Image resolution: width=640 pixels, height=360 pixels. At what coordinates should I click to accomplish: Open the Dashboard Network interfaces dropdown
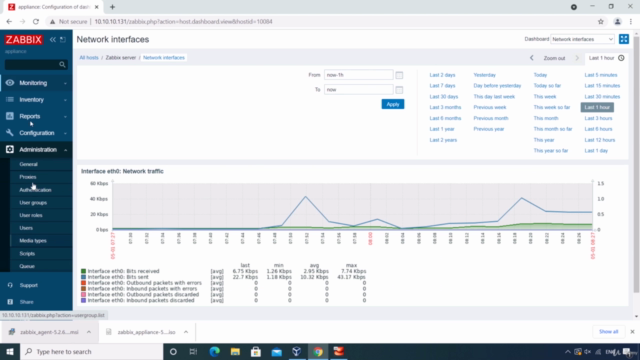click(x=582, y=39)
